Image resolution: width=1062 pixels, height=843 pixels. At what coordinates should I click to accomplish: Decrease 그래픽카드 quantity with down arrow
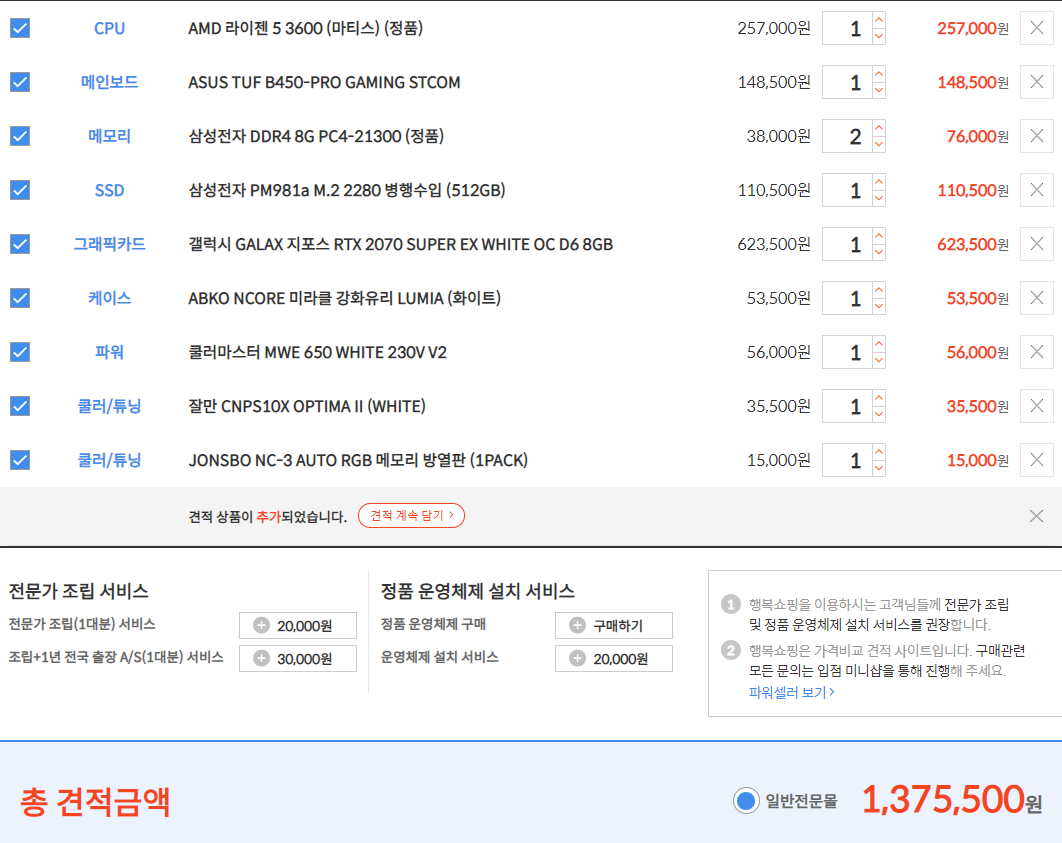(878, 253)
